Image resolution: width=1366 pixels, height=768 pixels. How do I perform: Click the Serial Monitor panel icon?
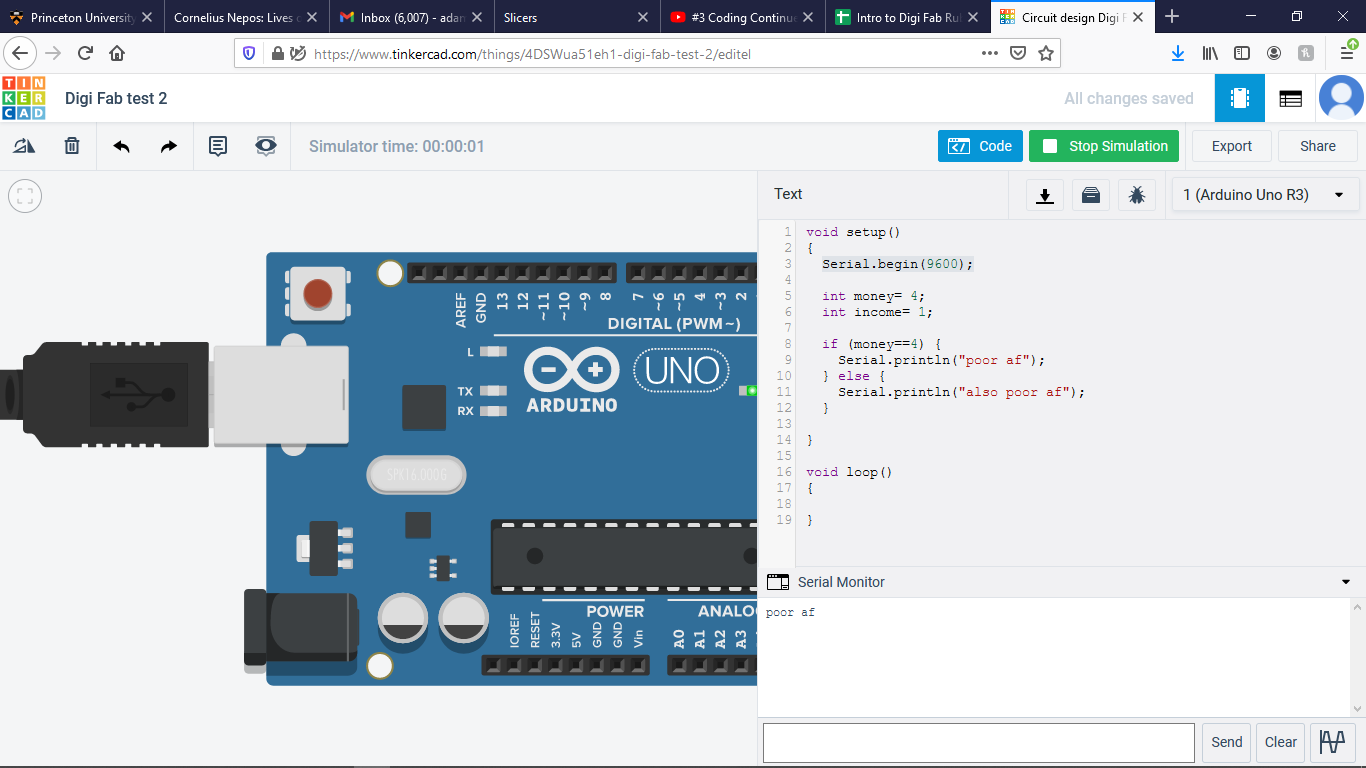[x=778, y=582]
